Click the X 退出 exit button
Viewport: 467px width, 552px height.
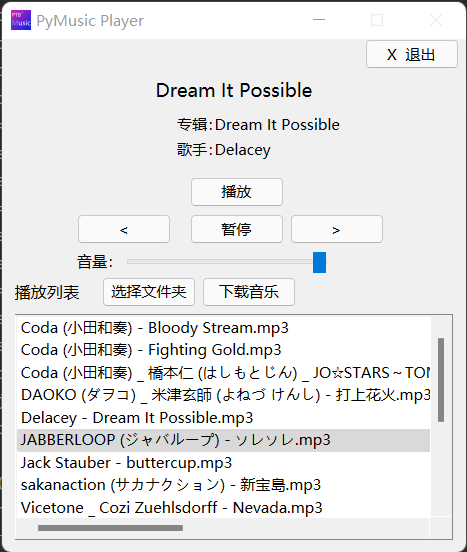[x=412, y=54]
